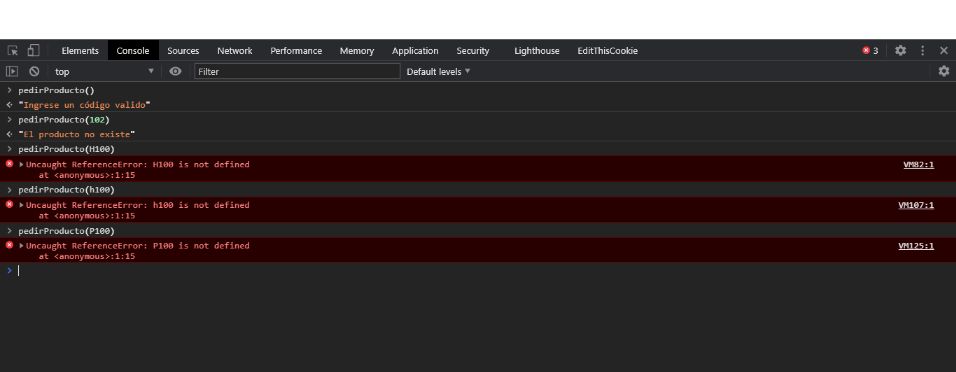Clear the console with the ban icon
This screenshot has height=372, width=956.
coord(34,71)
